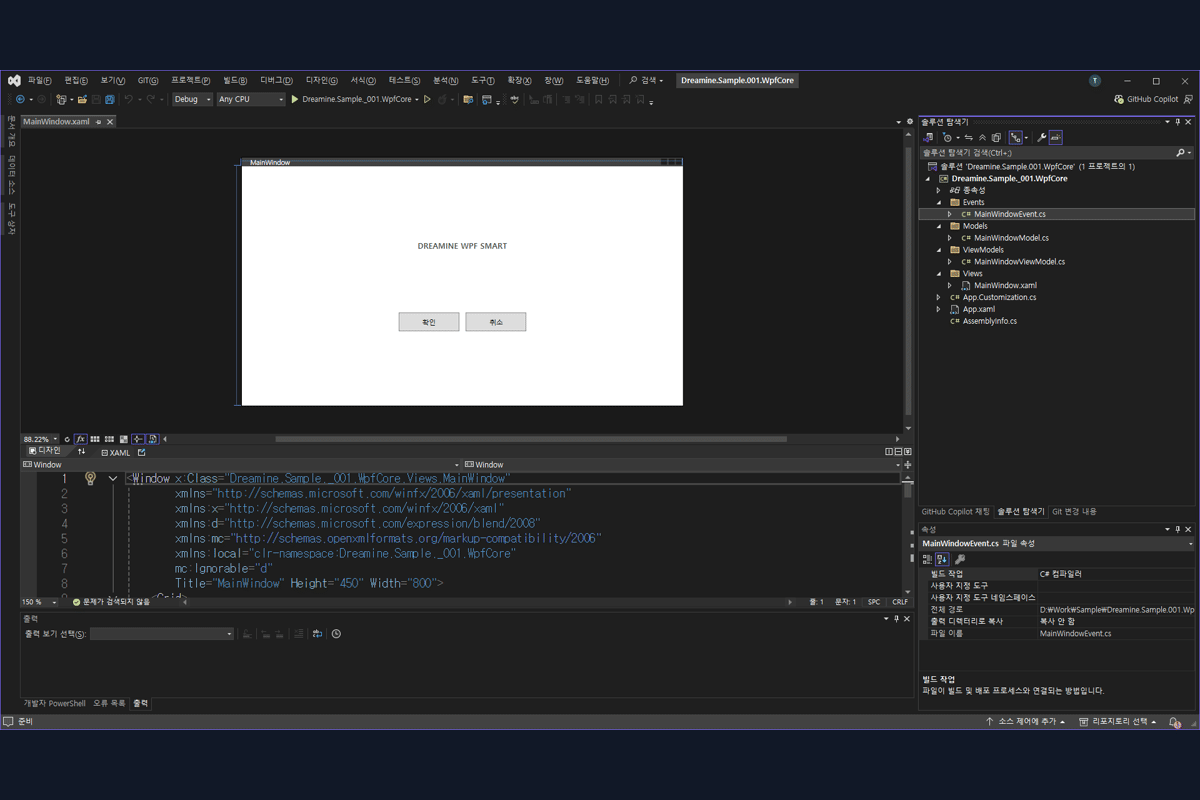Click the Visual Studio logo icon
Image resolution: width=1200 pixels, height=800 pixels.
(x=14, y=80)
